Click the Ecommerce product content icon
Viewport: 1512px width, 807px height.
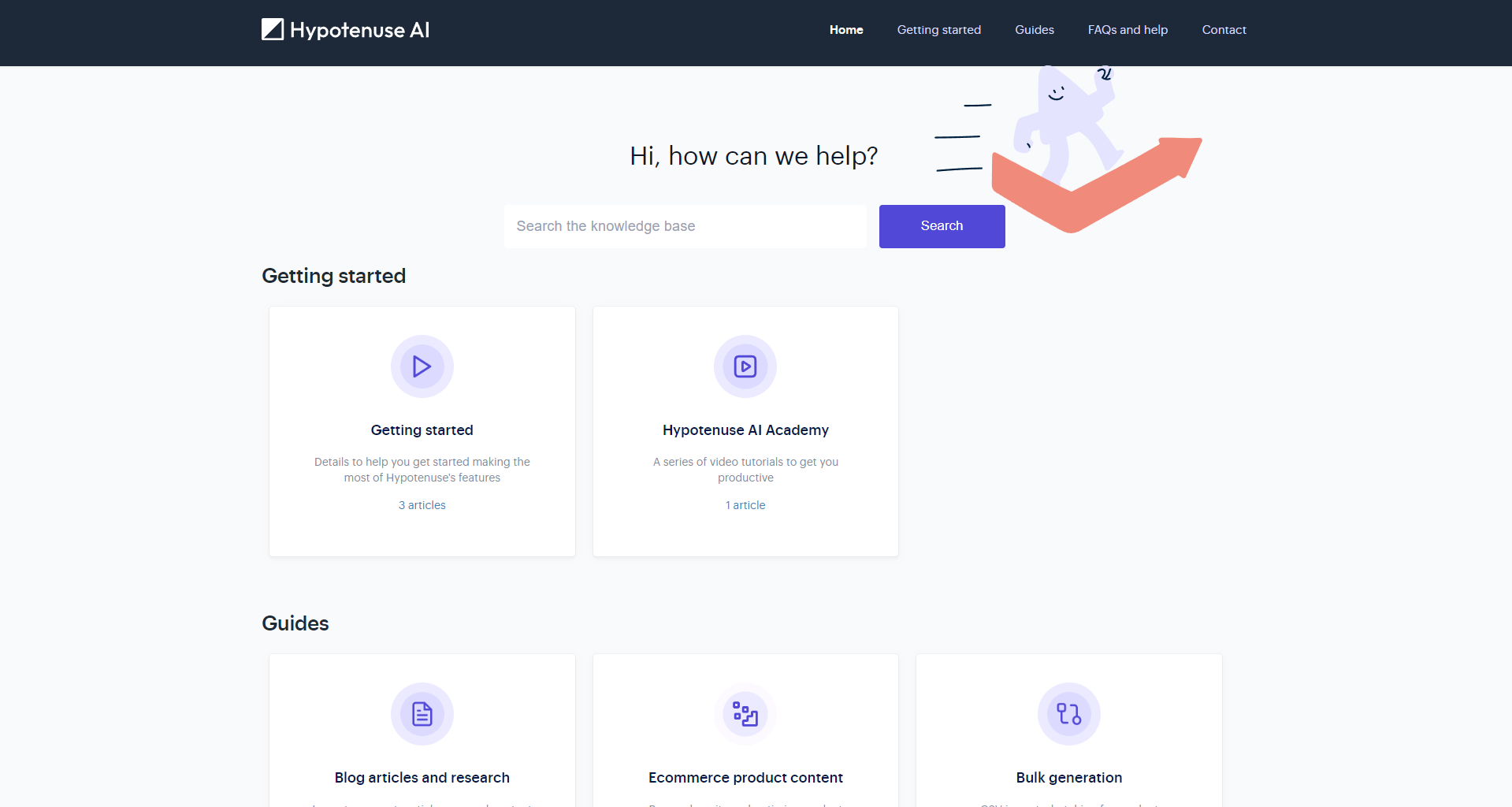(745, 714)
